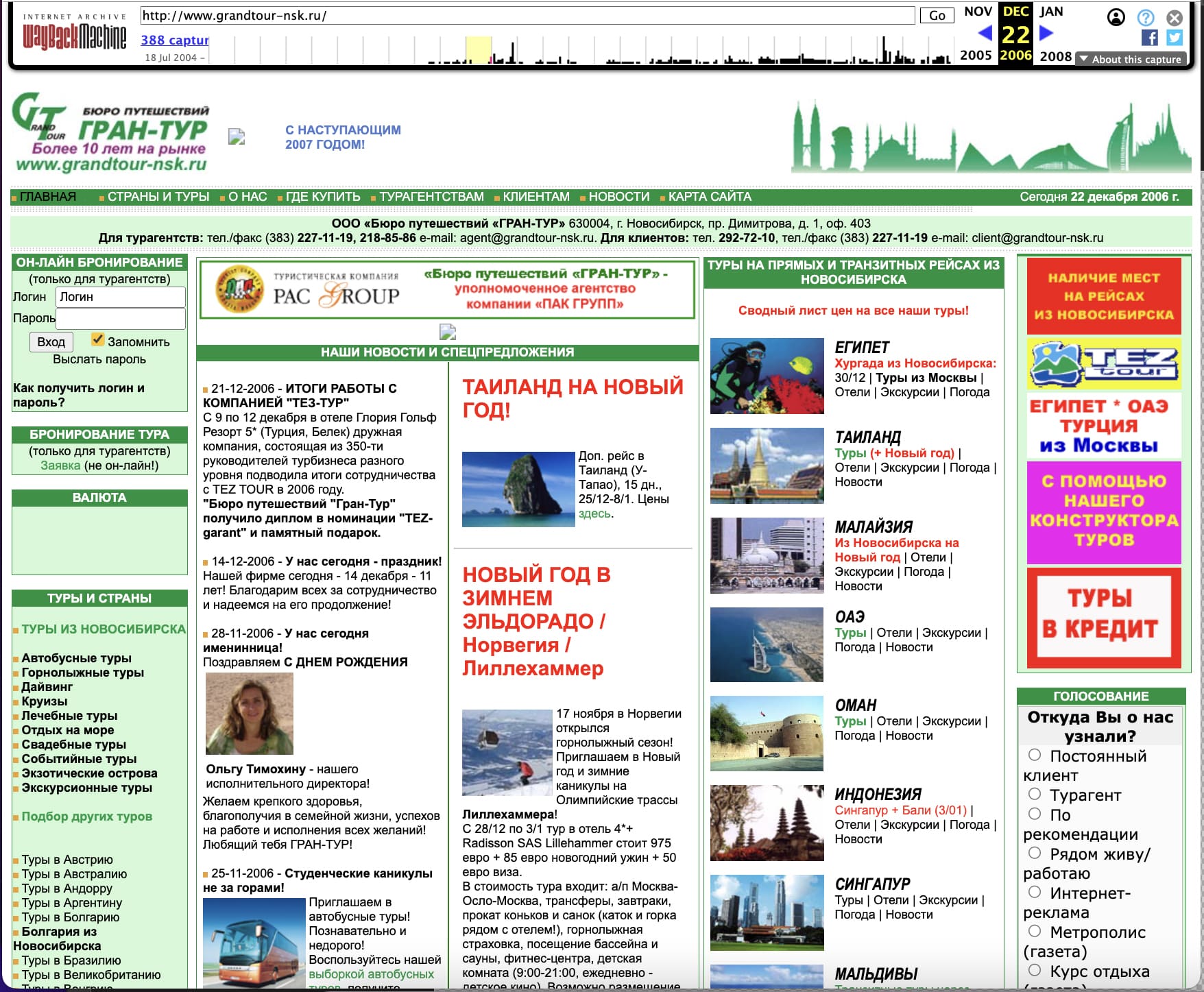
Task: Focus the Логин input field
Action: point(120,297)
